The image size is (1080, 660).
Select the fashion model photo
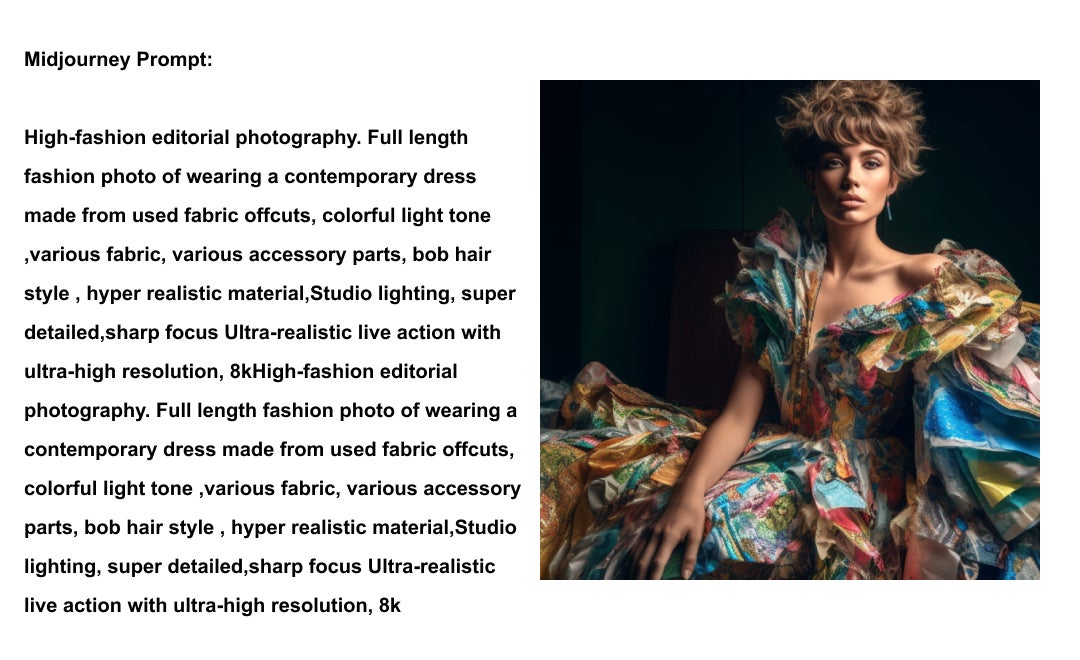pyautogui.click(x=789, y=329)
